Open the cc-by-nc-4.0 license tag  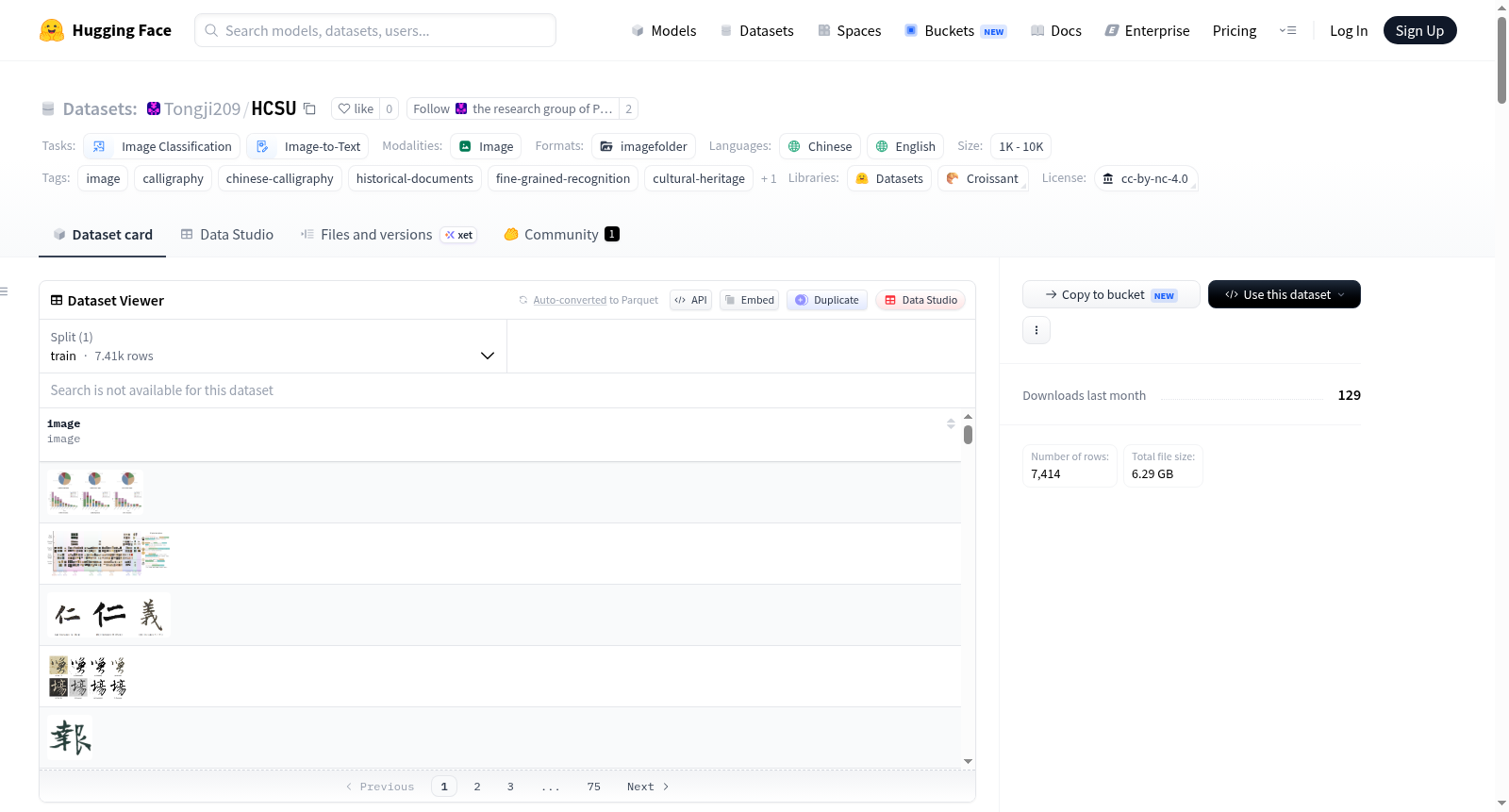tap(1146, 178)
